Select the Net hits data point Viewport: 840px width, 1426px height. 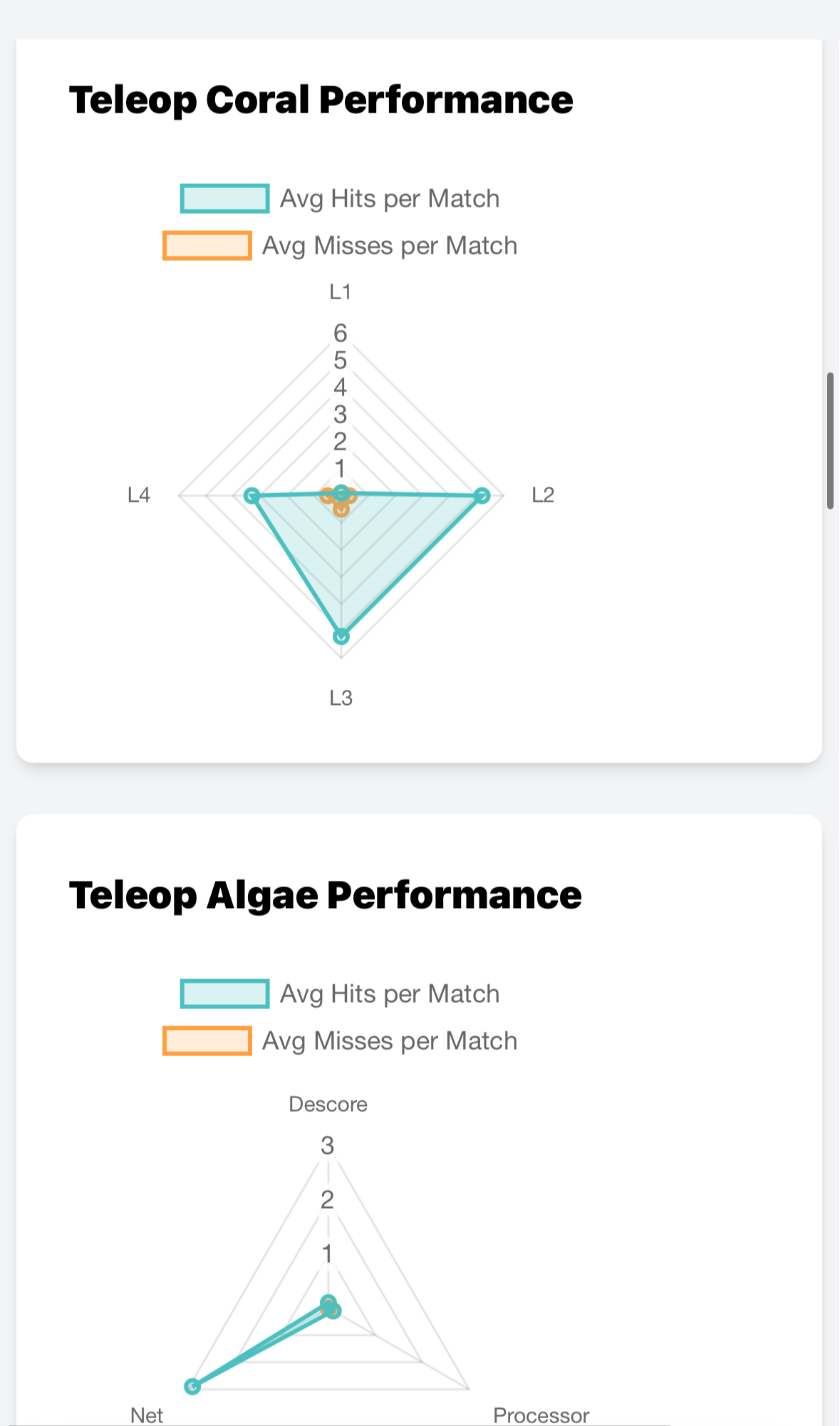click(192, 1386)
